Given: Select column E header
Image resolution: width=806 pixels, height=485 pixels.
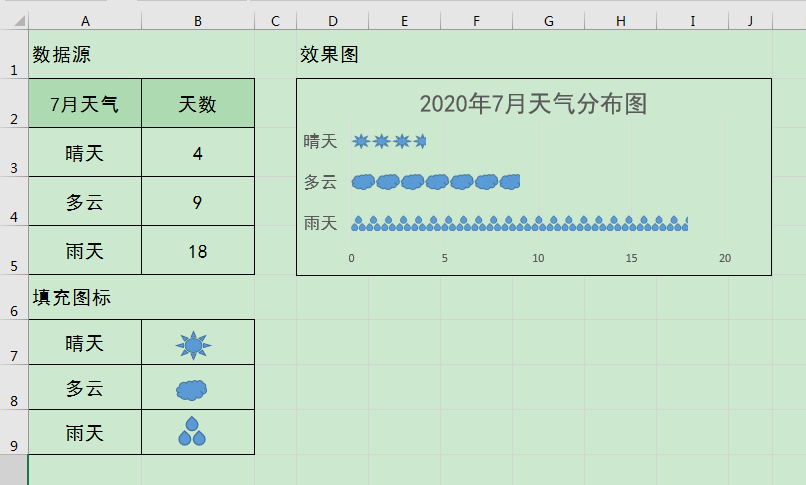Looking at the screenshot, I should pos(405,21).
